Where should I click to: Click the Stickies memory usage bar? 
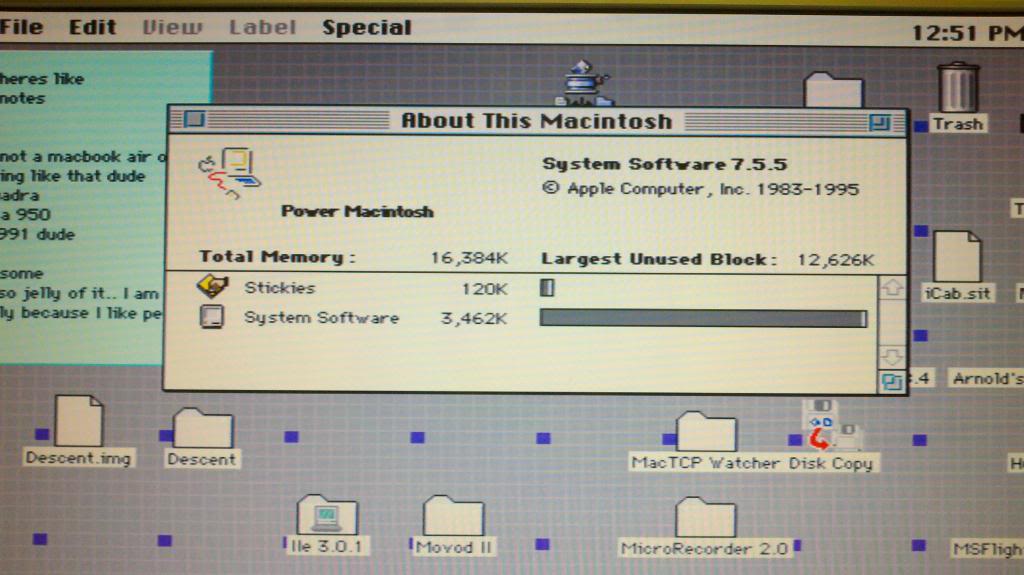click(547, 288)
